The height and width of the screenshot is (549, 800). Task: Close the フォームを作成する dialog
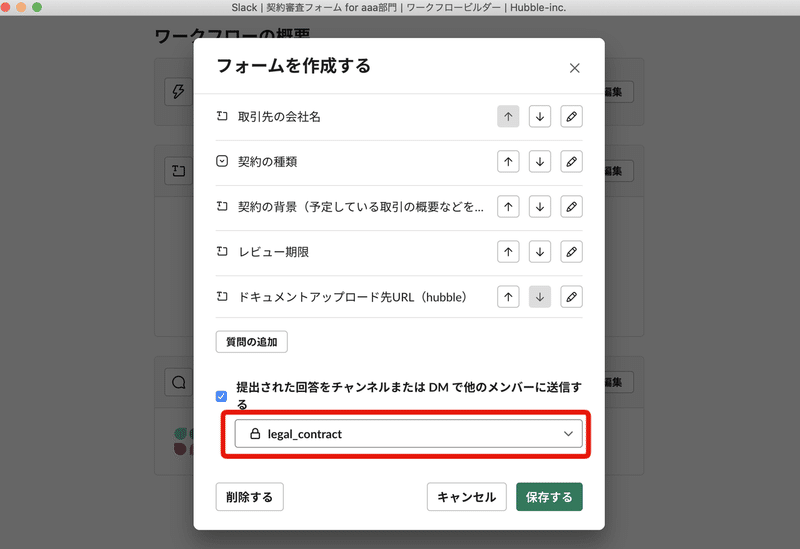pos(574,68)
